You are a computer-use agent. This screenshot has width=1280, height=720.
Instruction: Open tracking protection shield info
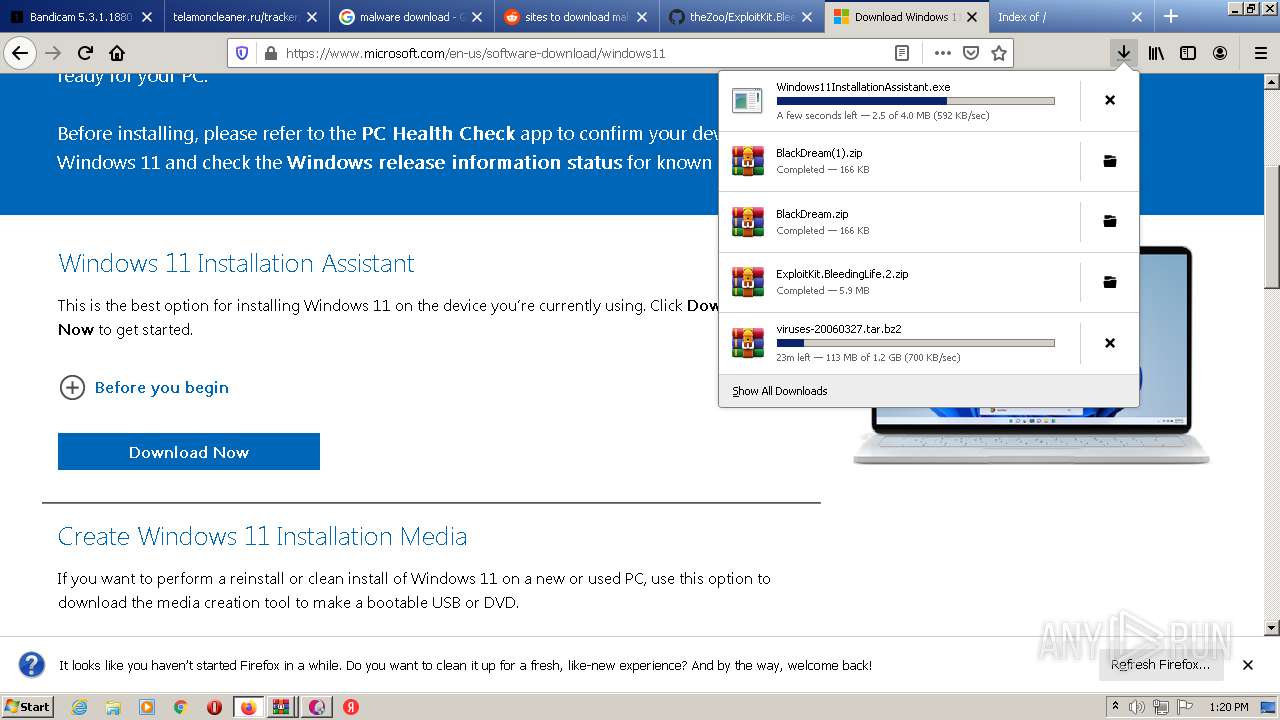click(x=242, y=53)
